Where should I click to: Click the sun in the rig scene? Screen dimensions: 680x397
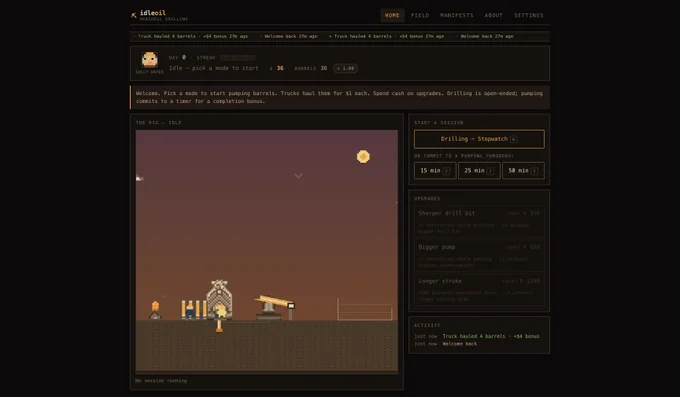[x=363, y=156]
